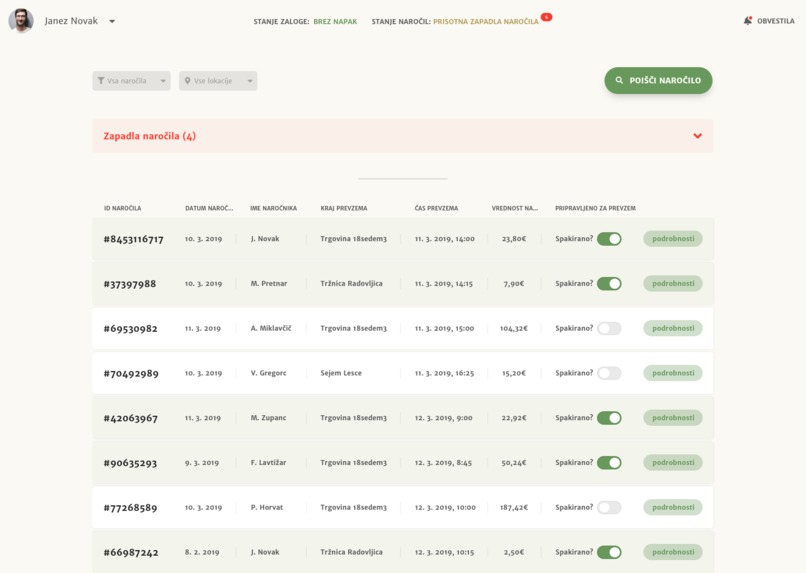Open podrobnosti for order #8453116717
806x573 pixels.
click(673, 239)
